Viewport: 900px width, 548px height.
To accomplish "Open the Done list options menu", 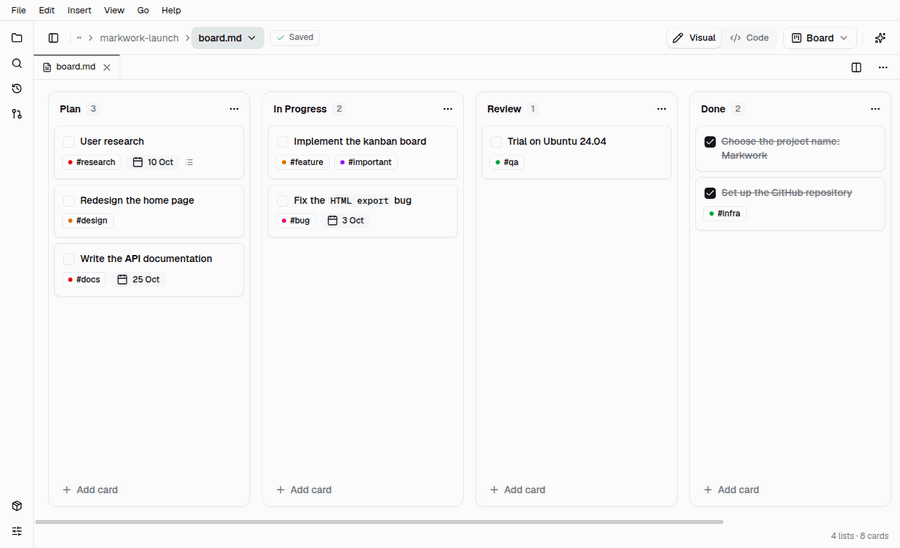I will [x=875, y=109].
